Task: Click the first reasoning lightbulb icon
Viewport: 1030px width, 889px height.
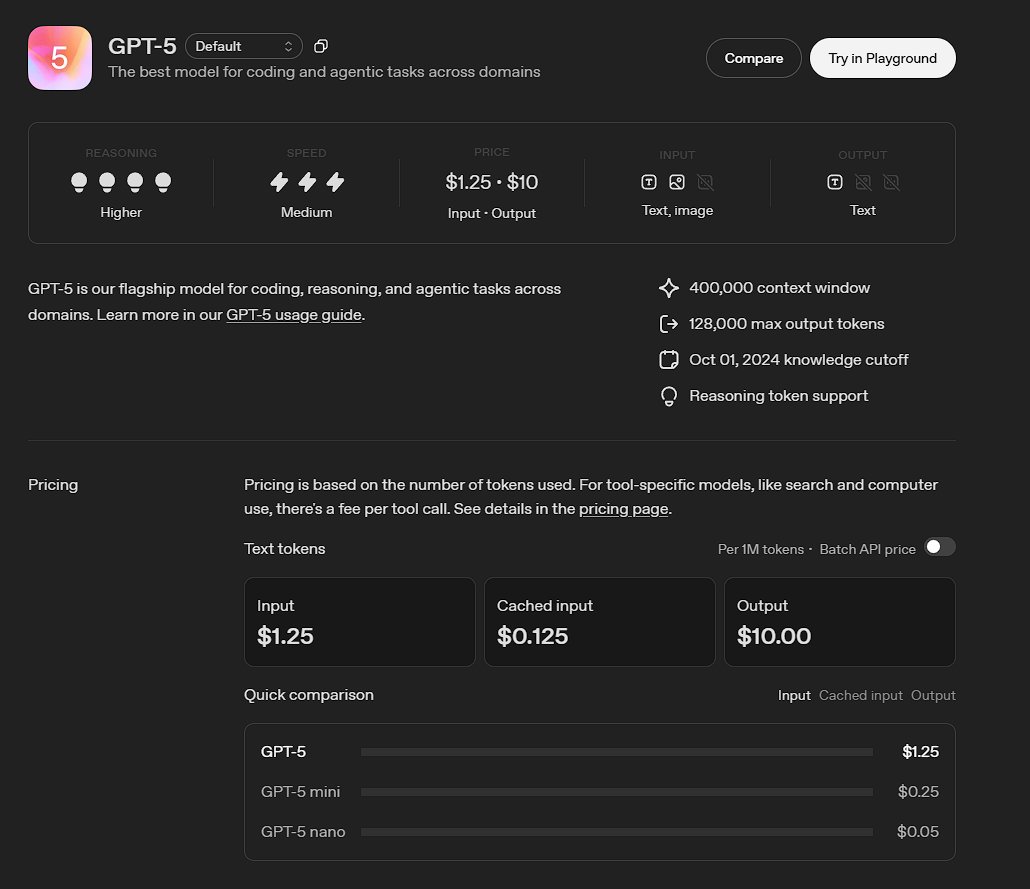Action: tap(79, 182)
